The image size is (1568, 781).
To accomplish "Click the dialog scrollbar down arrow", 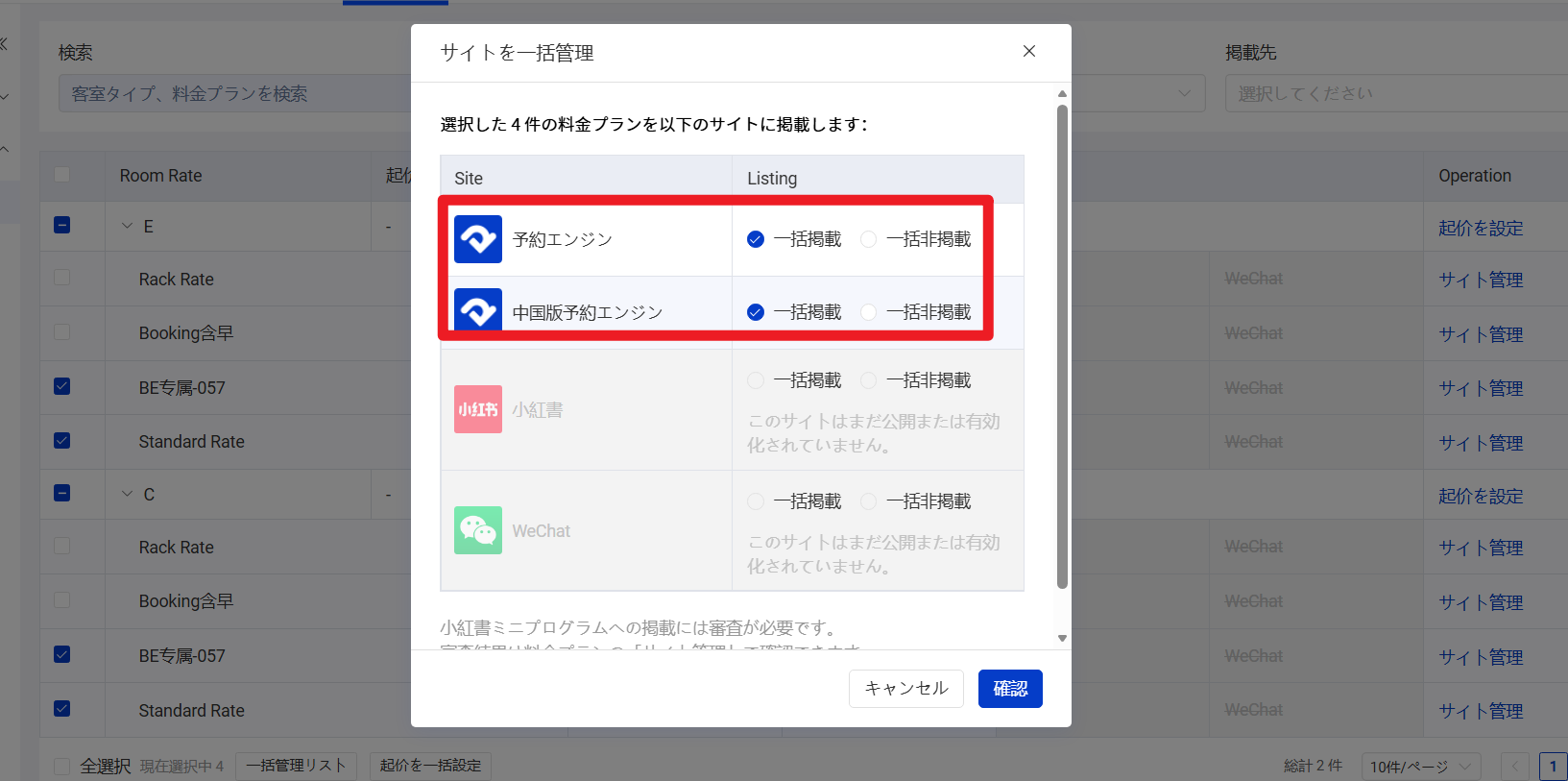I will [1062, 638].
